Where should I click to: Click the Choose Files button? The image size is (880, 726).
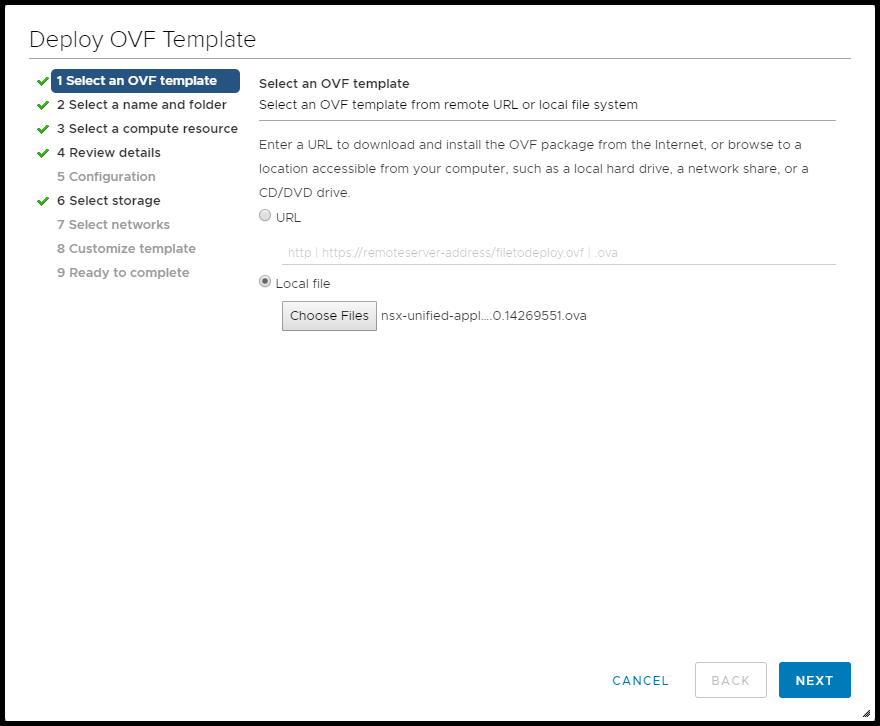pyautogui.click(x=329, y=316)
